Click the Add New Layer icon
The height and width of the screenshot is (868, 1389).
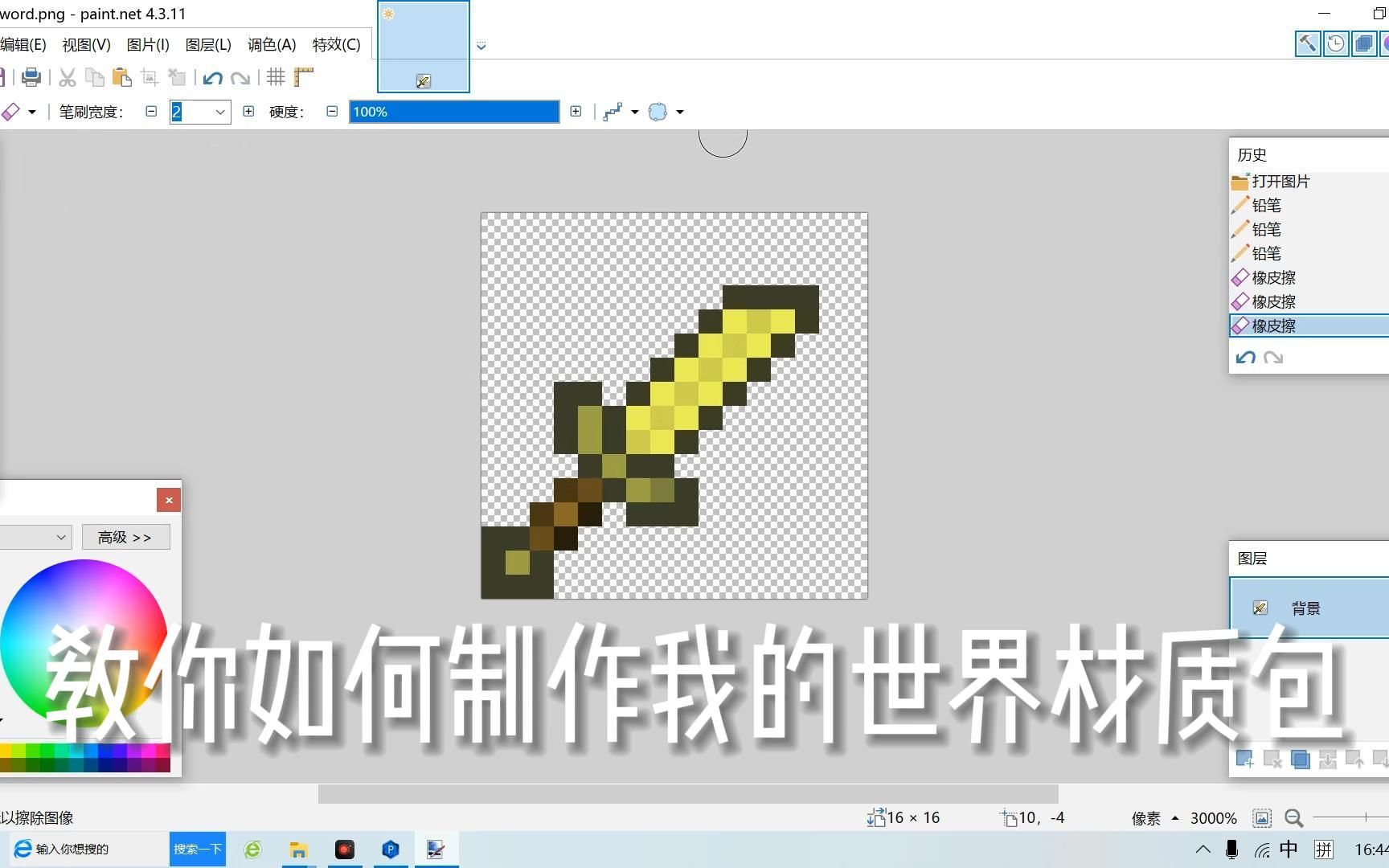pyautogui.click(x=1244, y=759)
